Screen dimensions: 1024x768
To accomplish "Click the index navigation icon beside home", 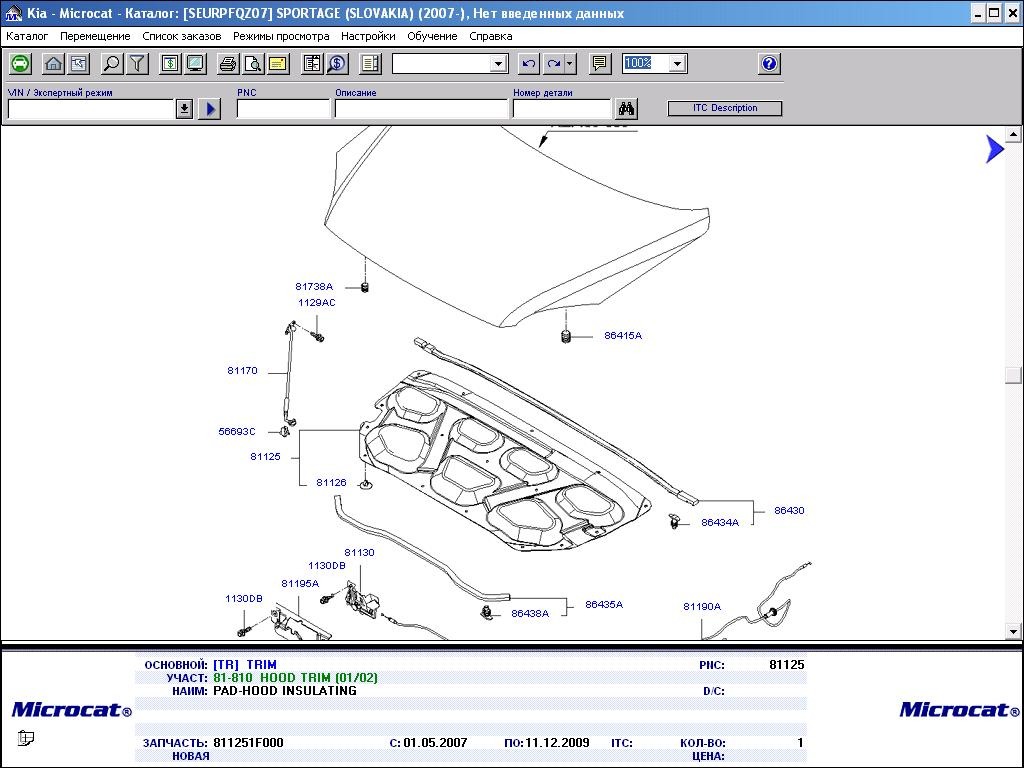I will pyautogui.click(x=78, y=63).
